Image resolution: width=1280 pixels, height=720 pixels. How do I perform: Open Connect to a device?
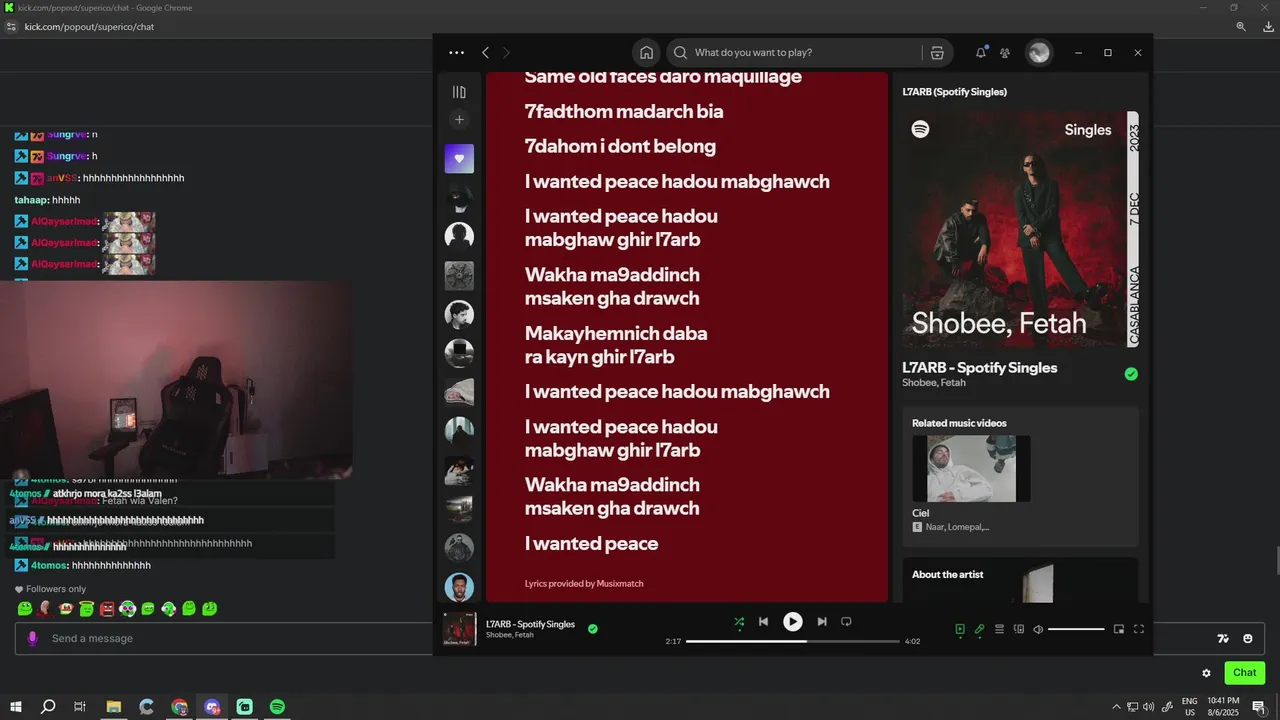[1019, 629]
